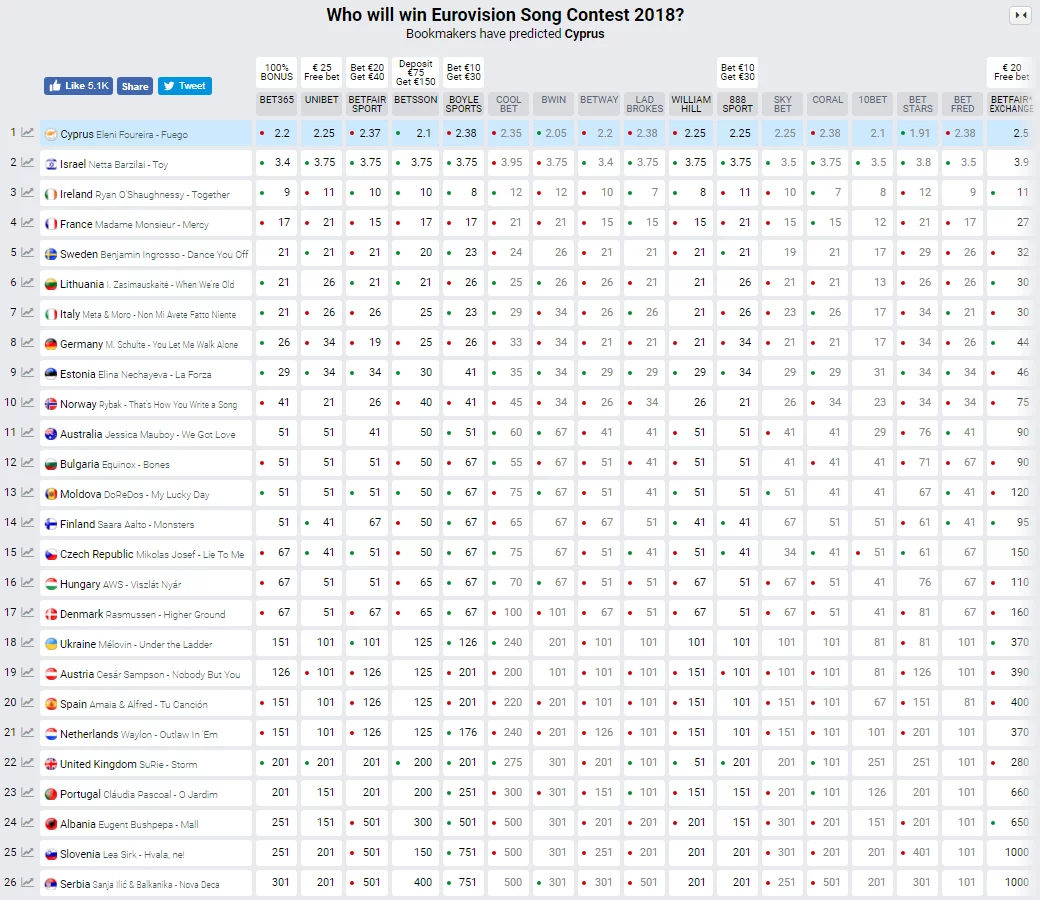Open the odds history chart for Czech Republic

point(27,552)
